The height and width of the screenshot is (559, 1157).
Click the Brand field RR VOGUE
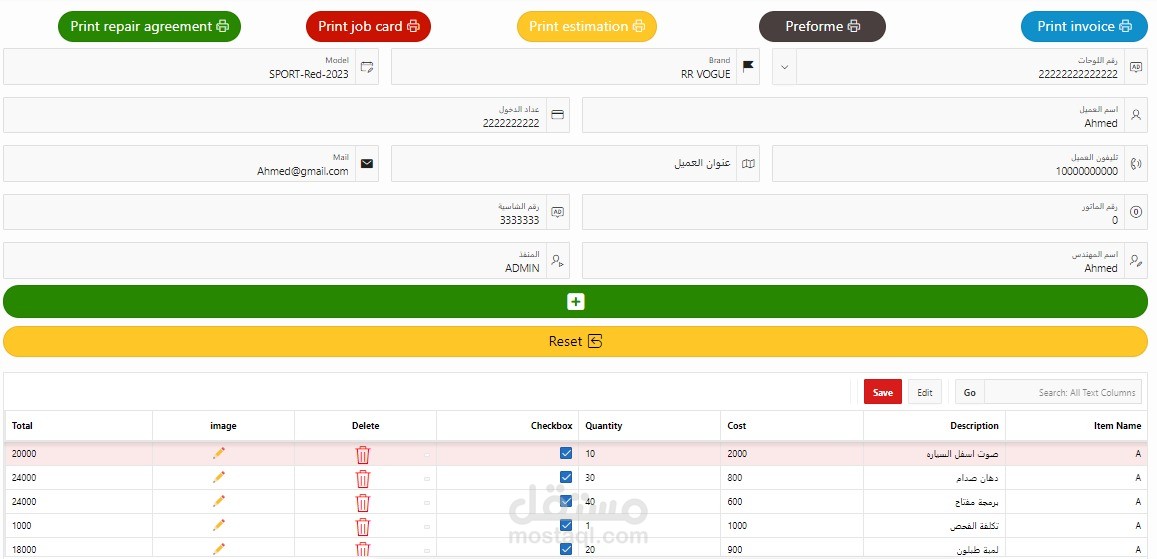564,67
